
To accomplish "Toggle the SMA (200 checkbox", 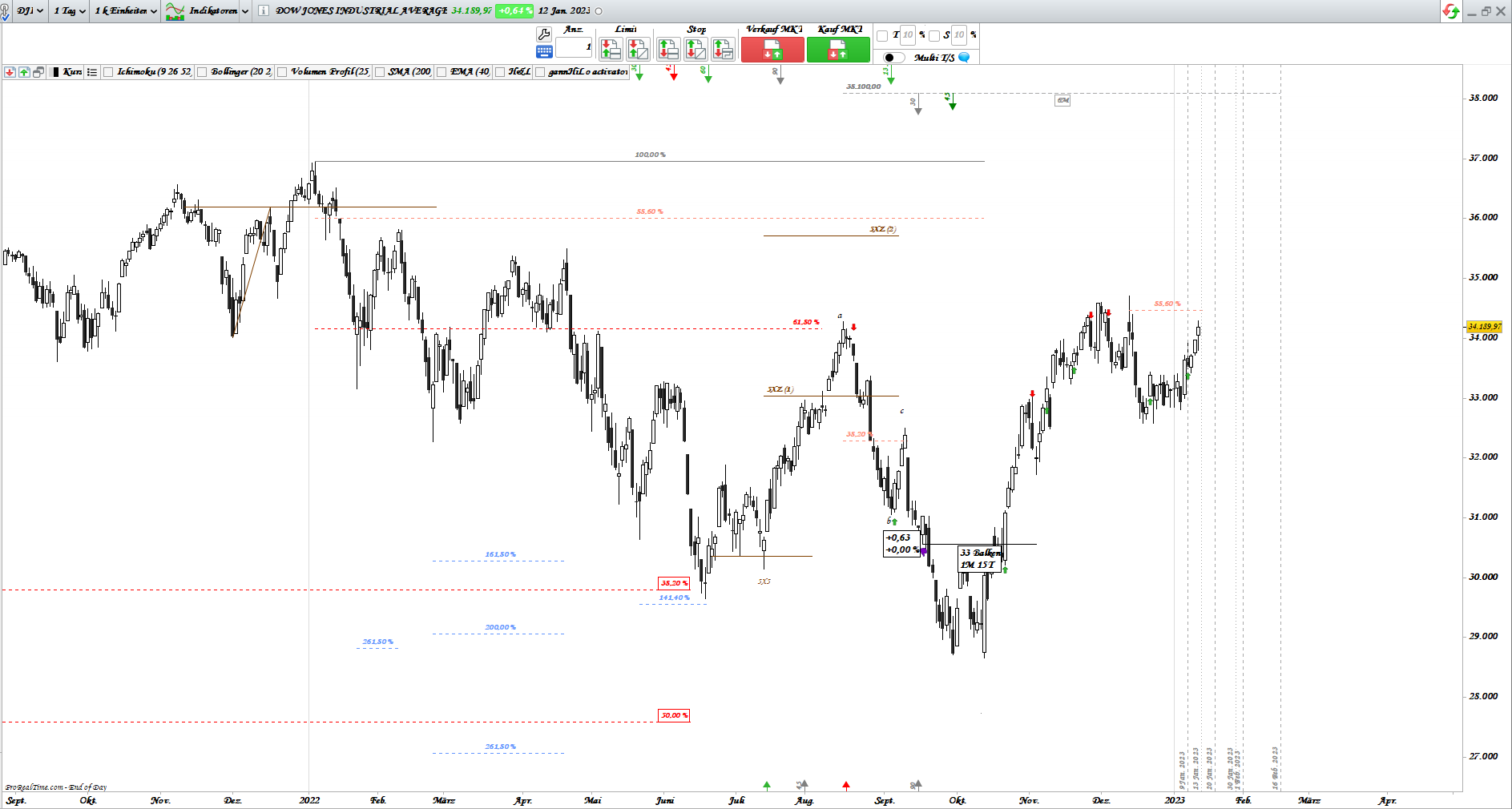I will tap(380, 72).
